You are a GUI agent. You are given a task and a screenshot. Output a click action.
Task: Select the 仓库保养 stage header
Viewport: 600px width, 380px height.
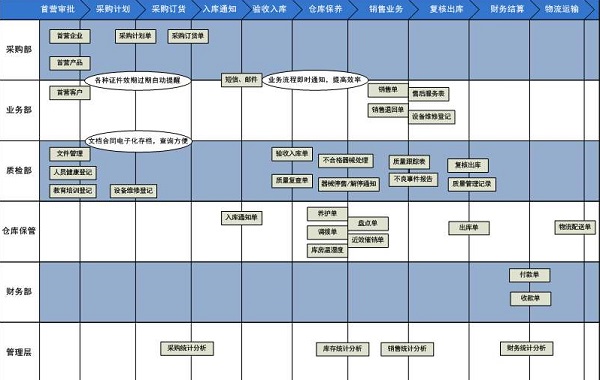[x=325, y=9]
